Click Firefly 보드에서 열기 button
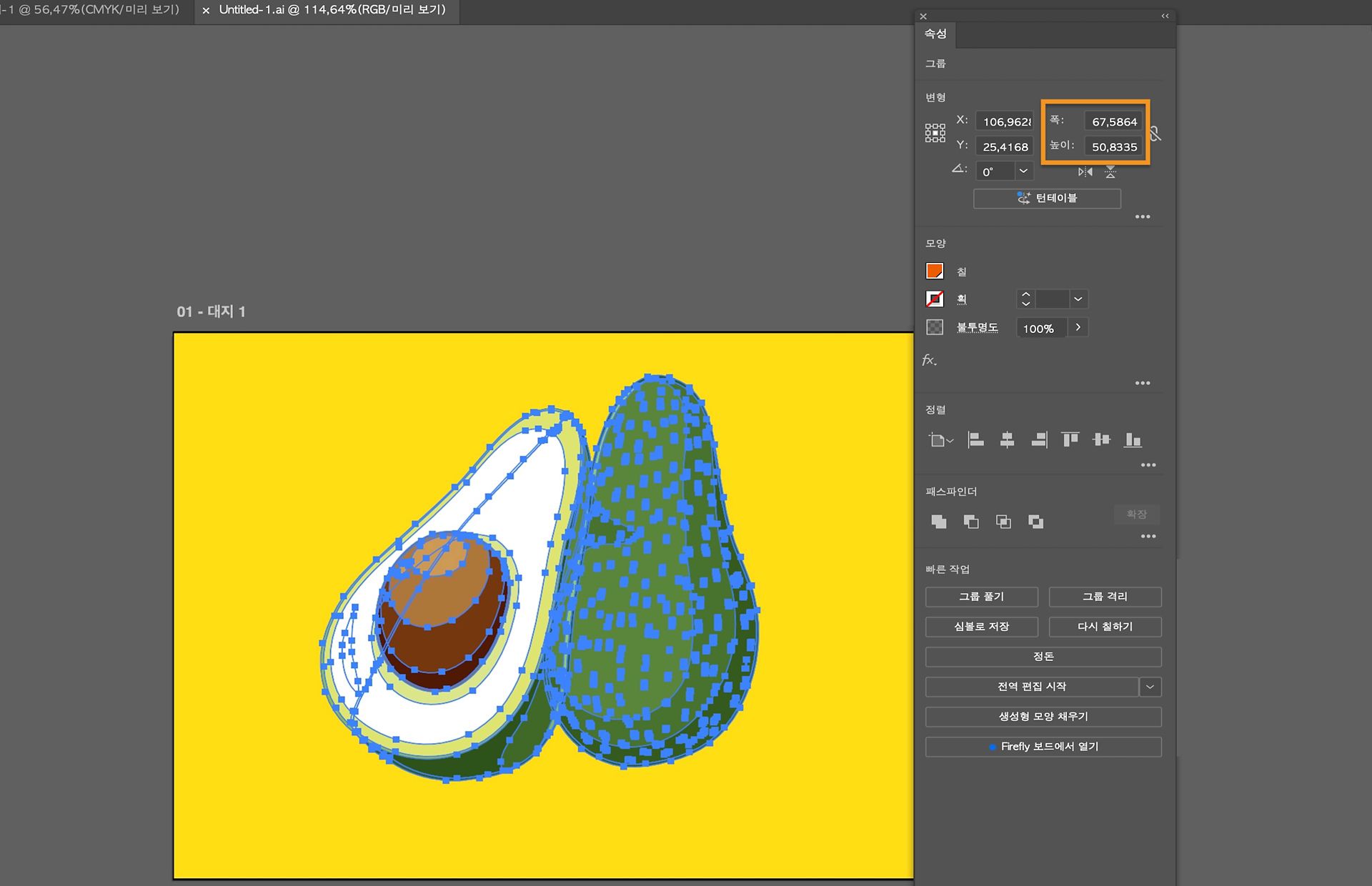Image resolution: width=1372 pixels, height=886 pixels. pyautogui.click(x=1043, y=747)
